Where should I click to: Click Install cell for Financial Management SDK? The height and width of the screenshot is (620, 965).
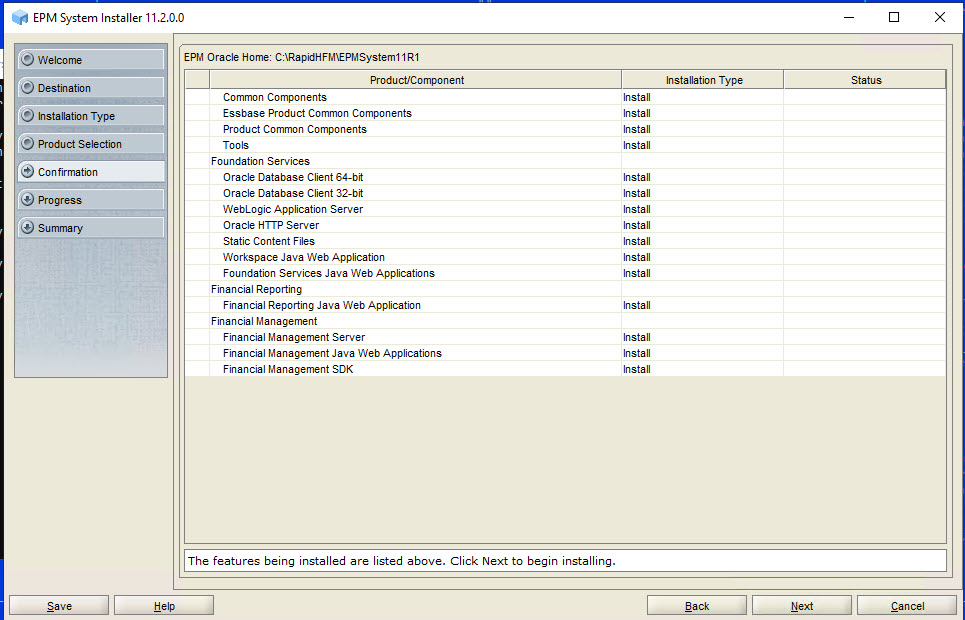point(702,369)
